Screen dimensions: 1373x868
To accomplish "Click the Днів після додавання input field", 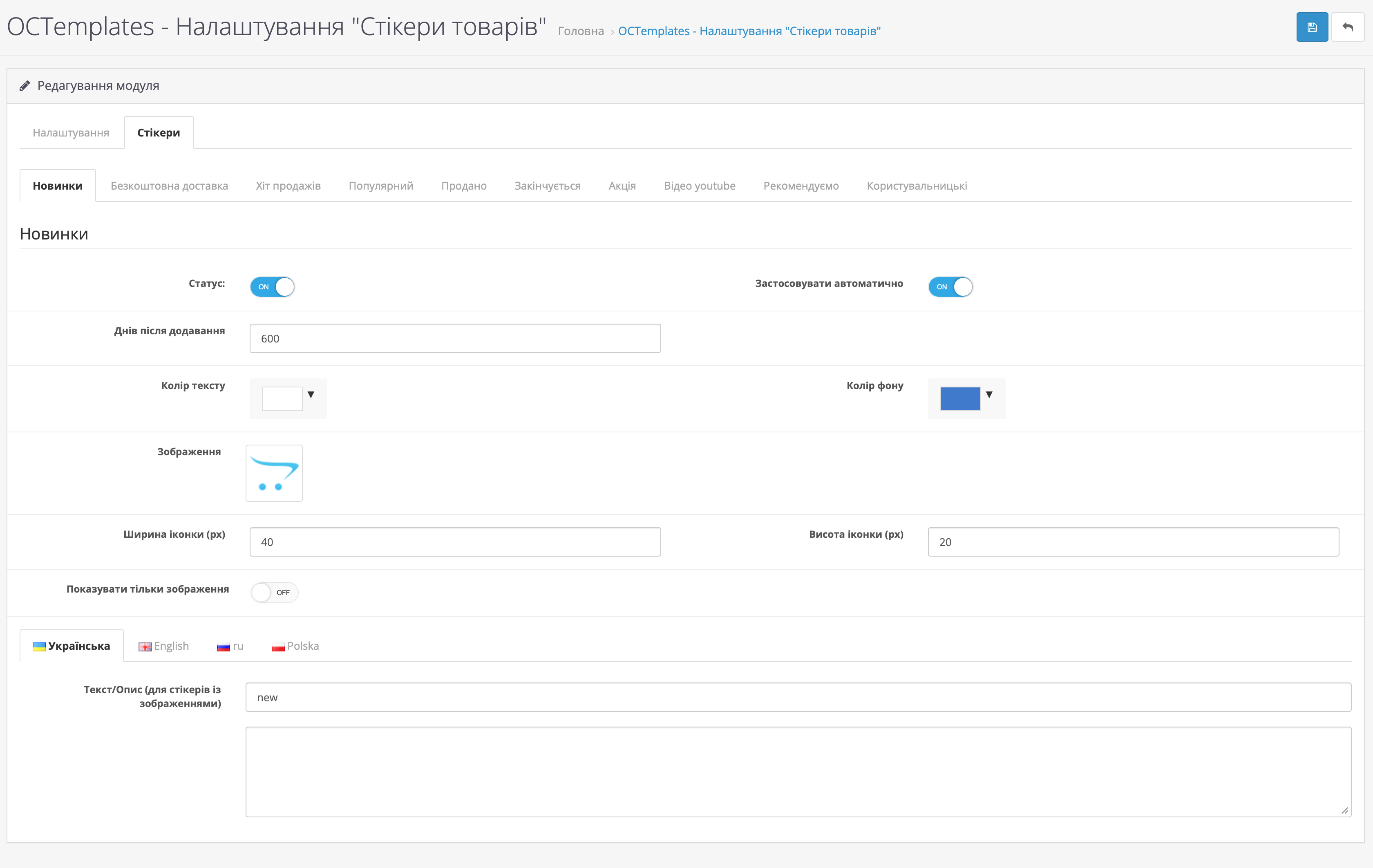I will 455,338.
